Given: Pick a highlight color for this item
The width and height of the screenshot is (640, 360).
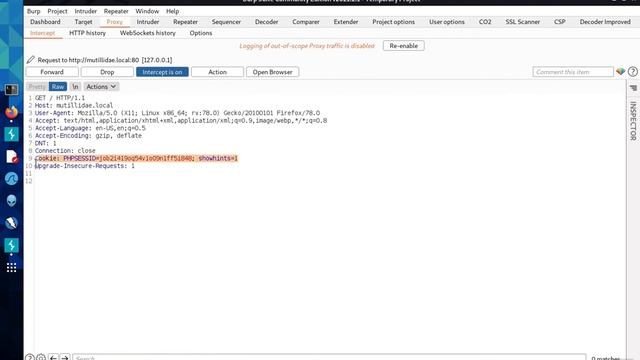Looking at the screenshot, I should (620, 72).
